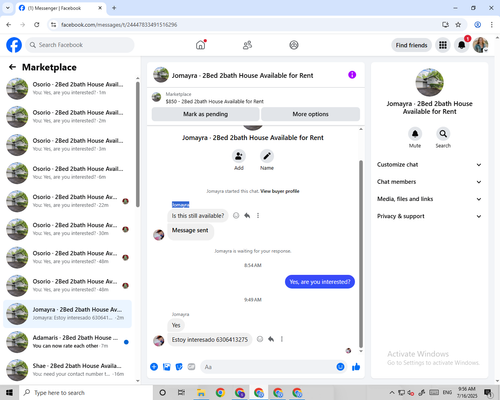Expand the Chat members section
This screenshot has height=400, width=500.
[429, 182]
